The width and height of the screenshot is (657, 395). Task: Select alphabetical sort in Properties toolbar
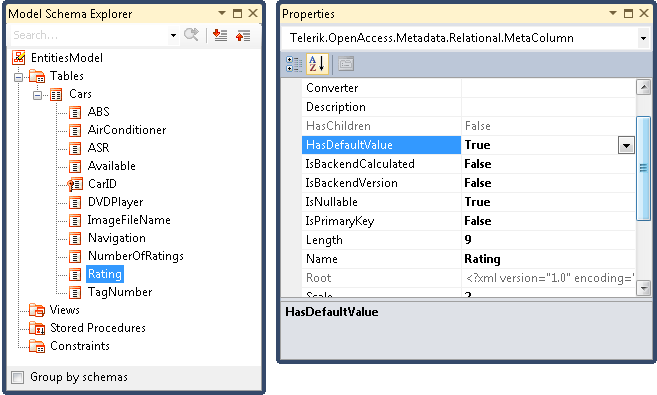click(317, 64)
